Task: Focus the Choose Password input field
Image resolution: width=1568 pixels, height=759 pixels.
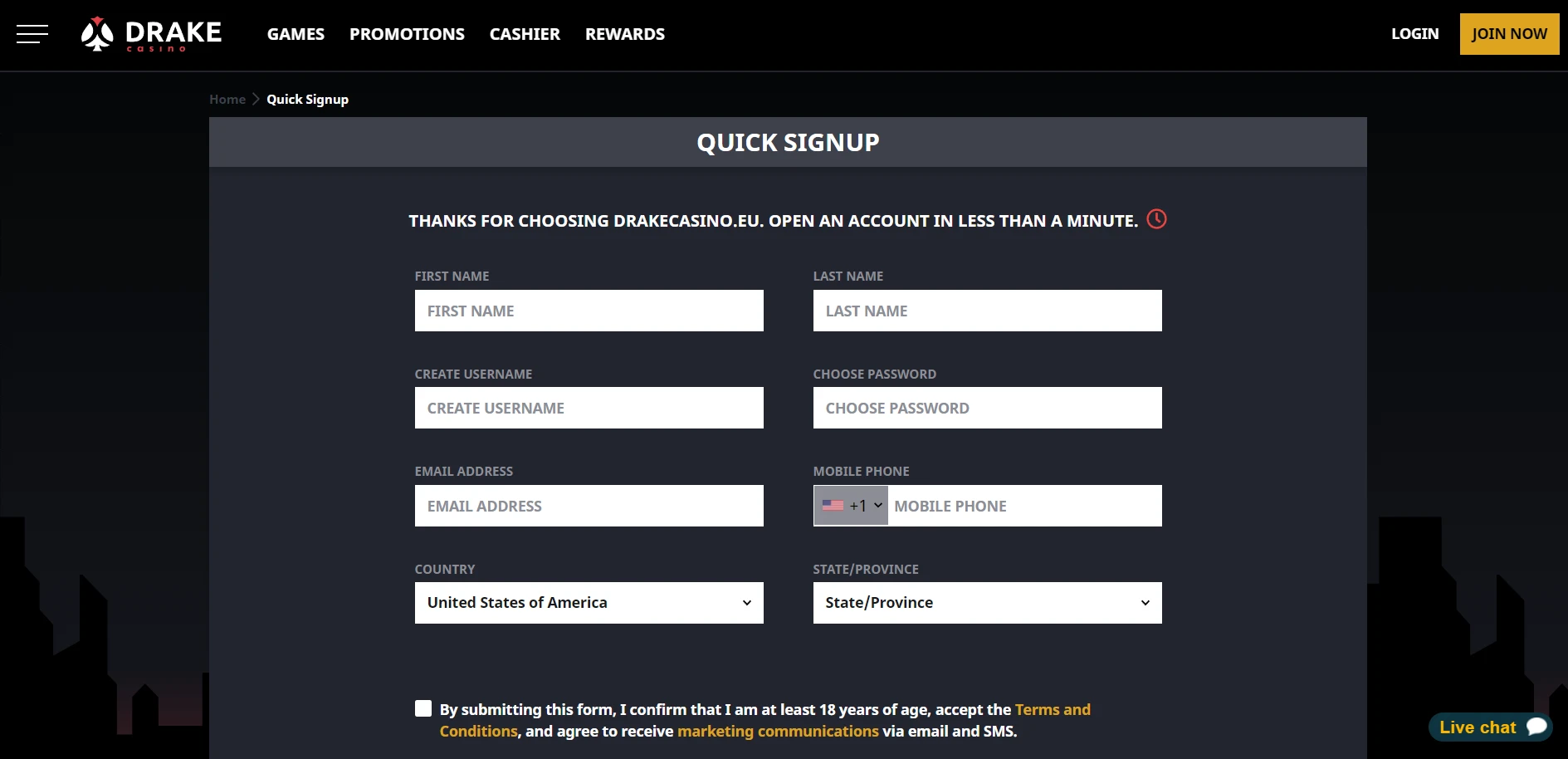Action: pos(987,408)
